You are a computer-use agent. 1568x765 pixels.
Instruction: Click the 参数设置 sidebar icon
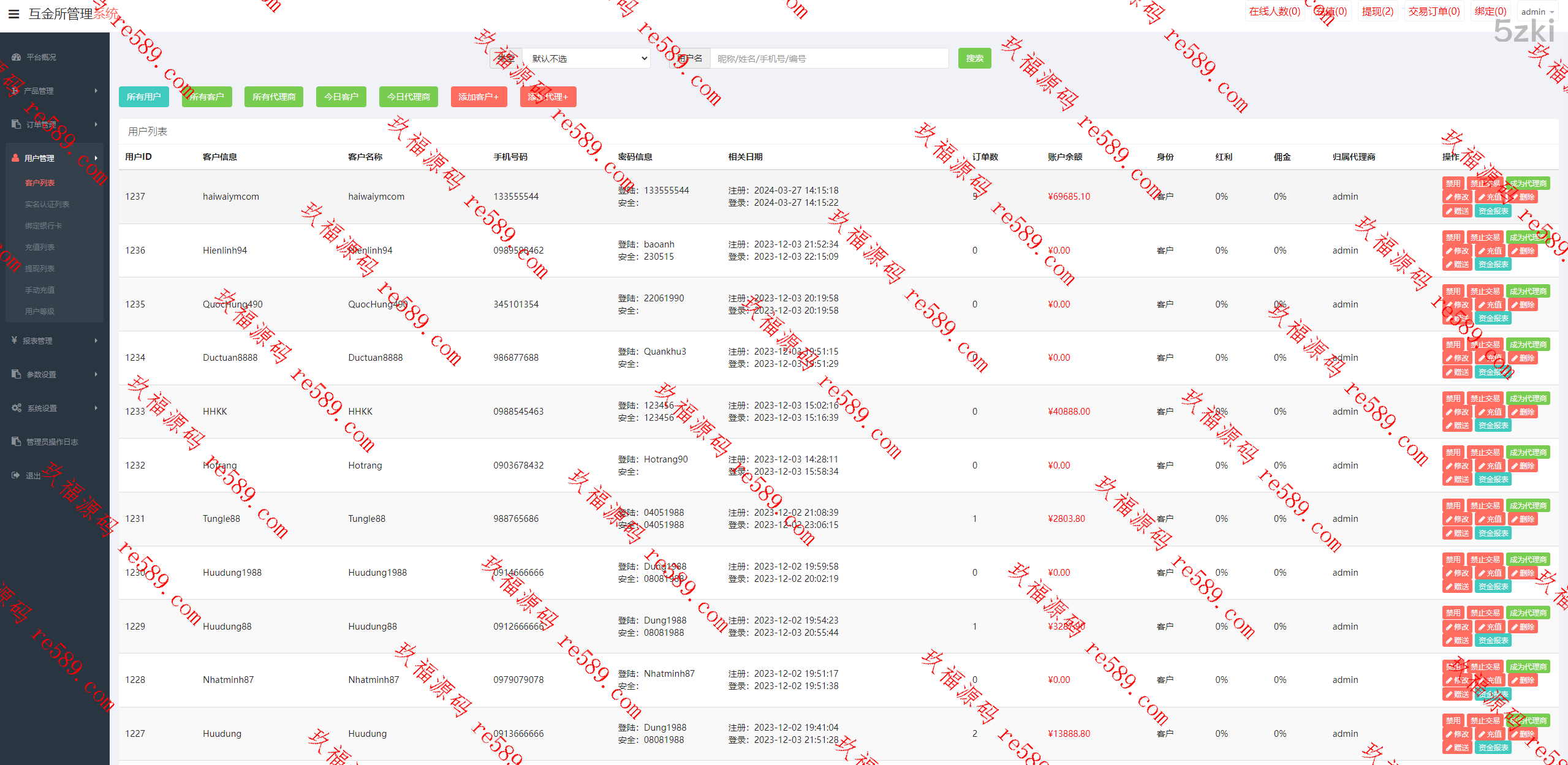[x=17, y=374]
